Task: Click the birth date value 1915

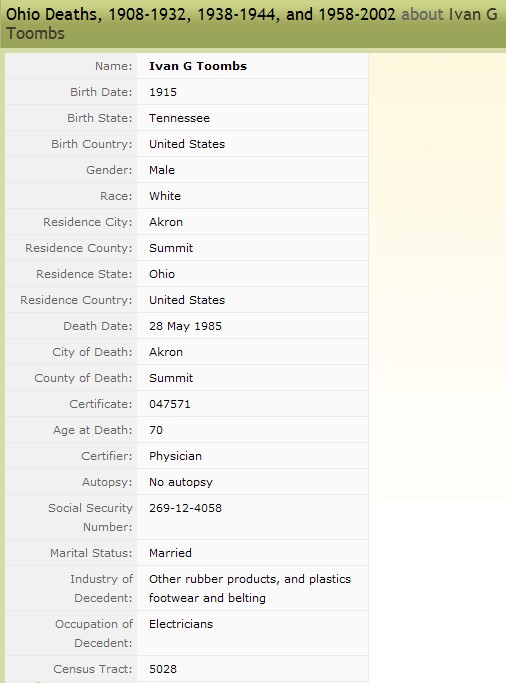Action: pos(163,92)
